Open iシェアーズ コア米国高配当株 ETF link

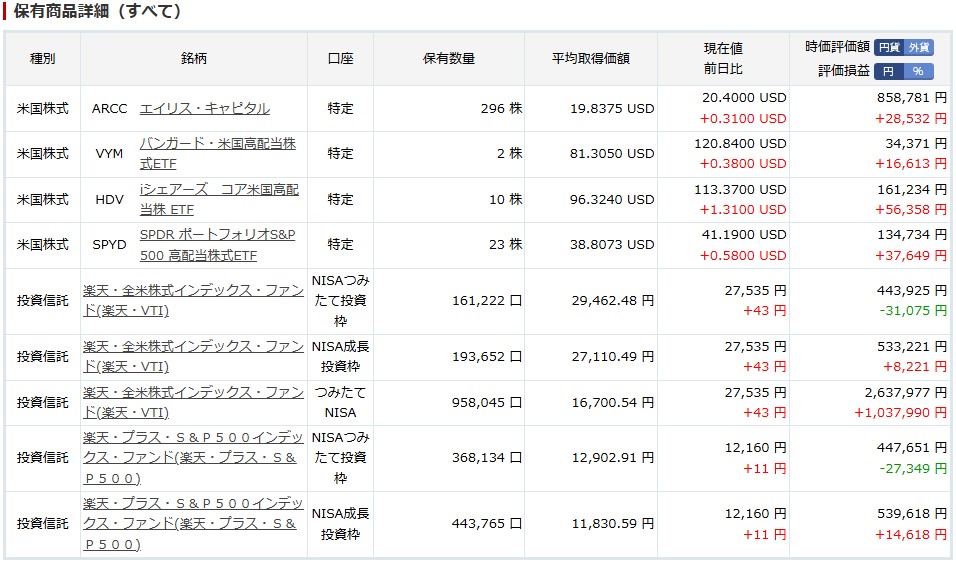[219, 199]
